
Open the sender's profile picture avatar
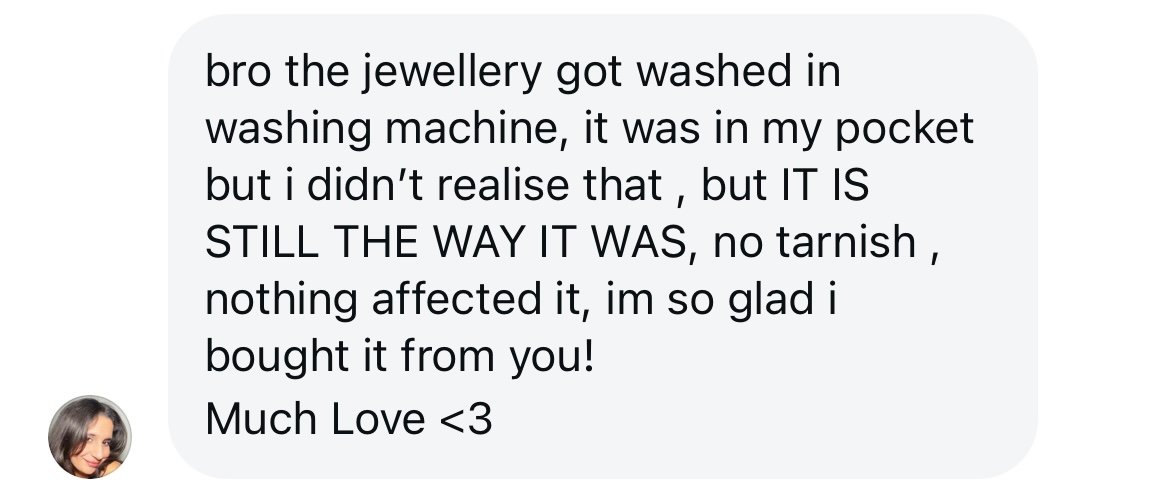(x=90, y=437)
